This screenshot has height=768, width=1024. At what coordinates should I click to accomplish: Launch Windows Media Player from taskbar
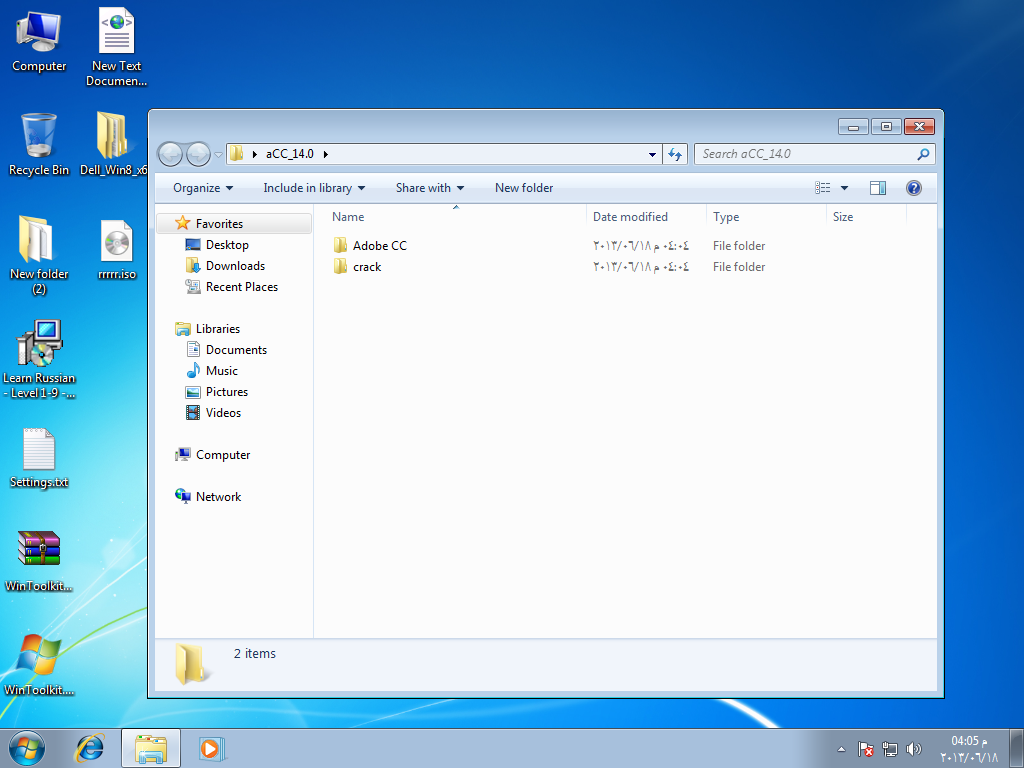(211, 748)
